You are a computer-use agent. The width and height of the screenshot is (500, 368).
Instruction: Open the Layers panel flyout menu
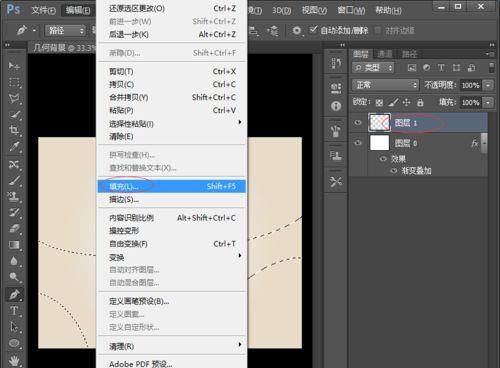pos(490,54)
